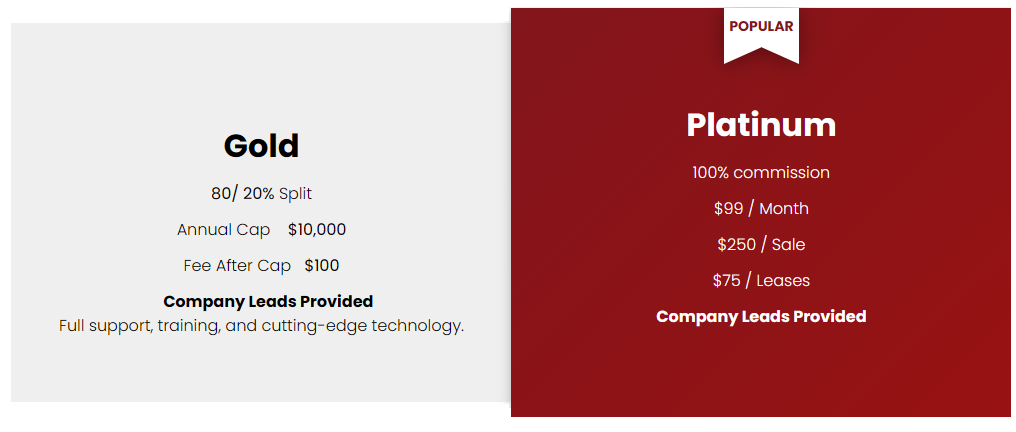Click Company Leads Provided in Gold card
1016x432 pixels.
pyautogui.click(x=268, y=301)
